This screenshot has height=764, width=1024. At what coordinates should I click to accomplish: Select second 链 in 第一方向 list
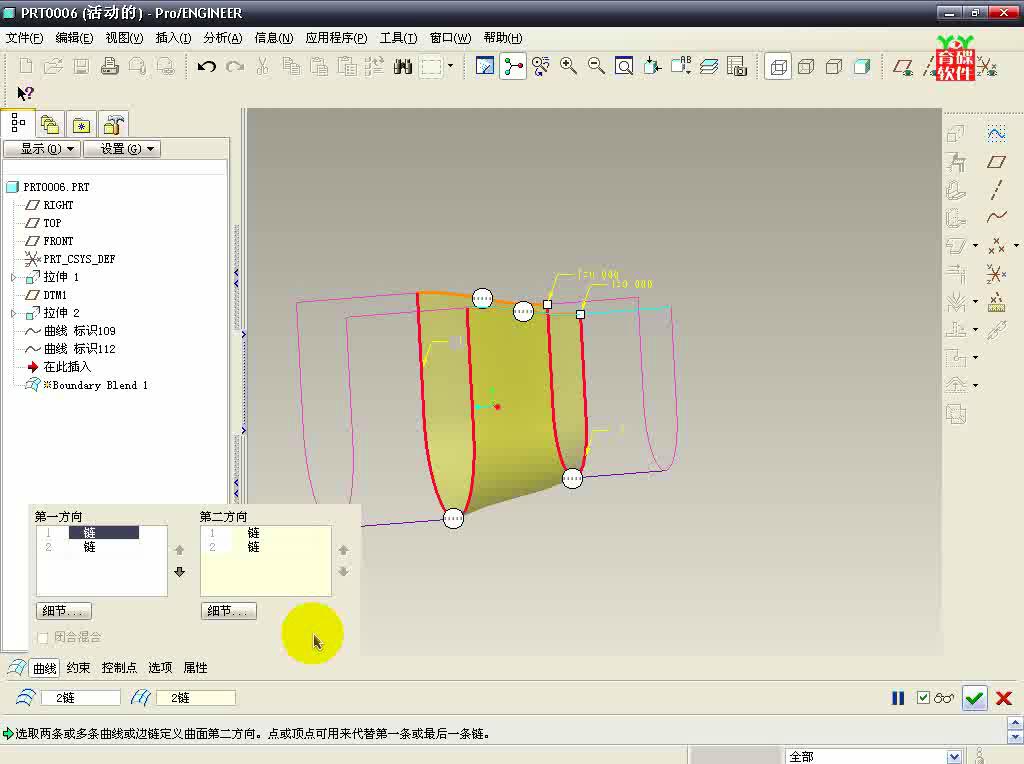coord(89,547)
